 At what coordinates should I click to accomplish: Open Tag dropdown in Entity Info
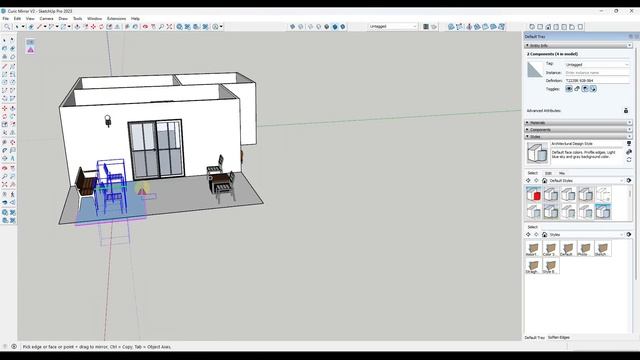click(597, 64)
